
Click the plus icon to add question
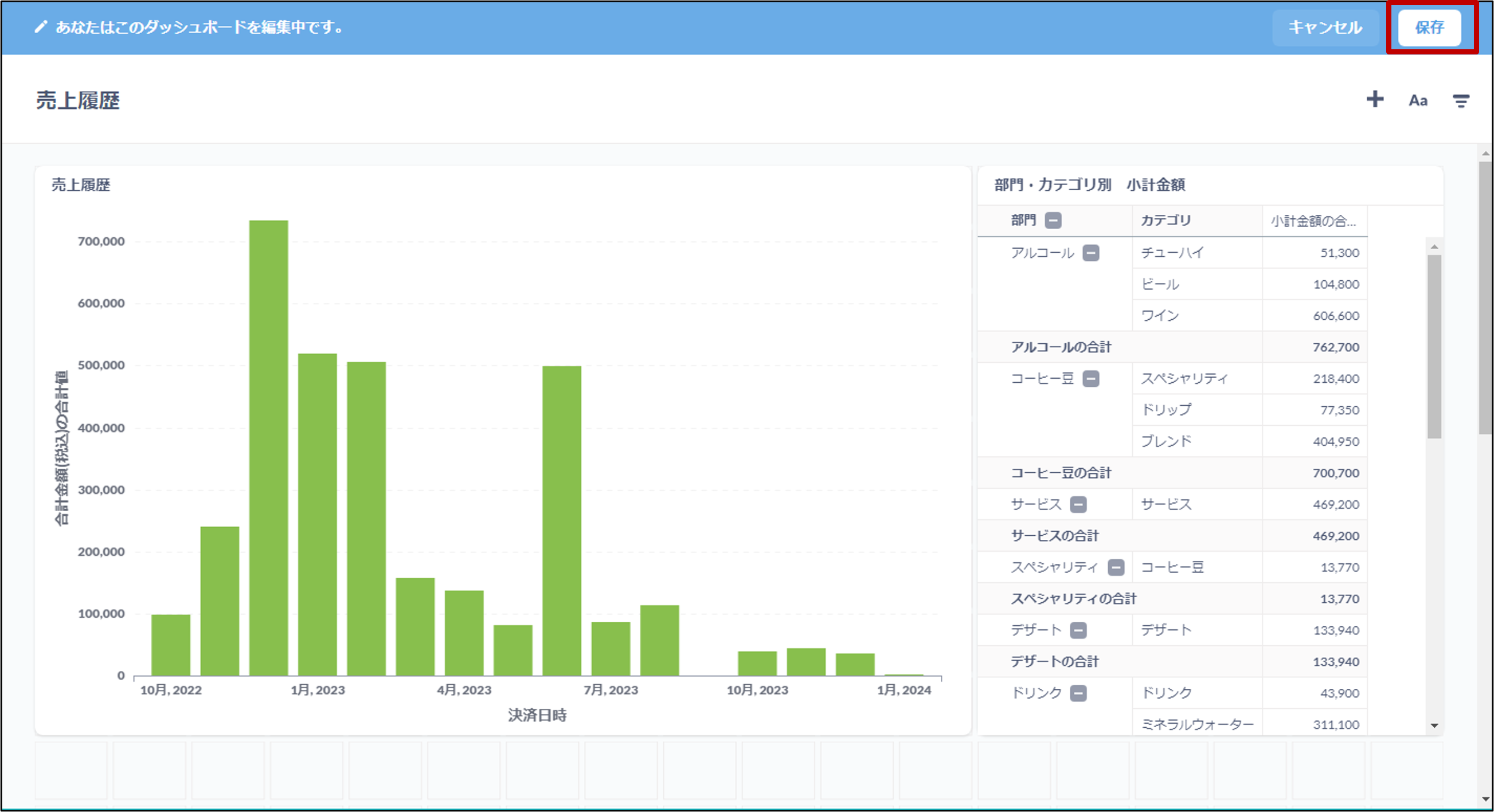point(1375,100)
